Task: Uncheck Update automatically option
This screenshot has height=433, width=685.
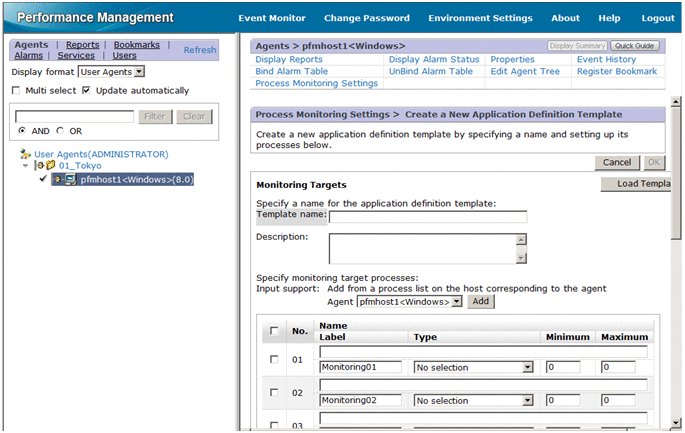Action: click(87, 90)
